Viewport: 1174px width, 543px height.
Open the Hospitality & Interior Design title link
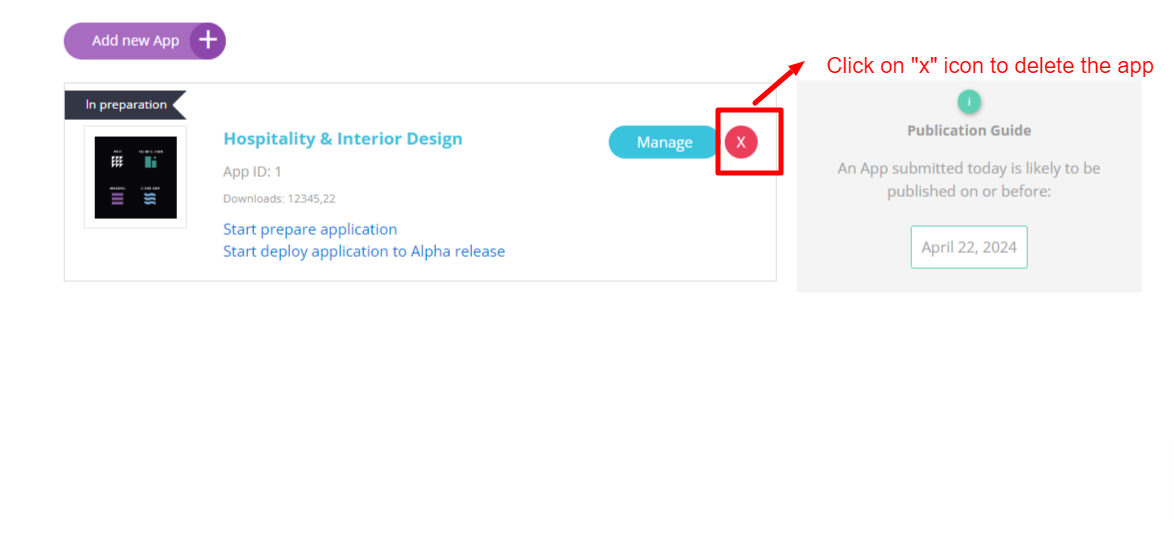tap(343, 139)
